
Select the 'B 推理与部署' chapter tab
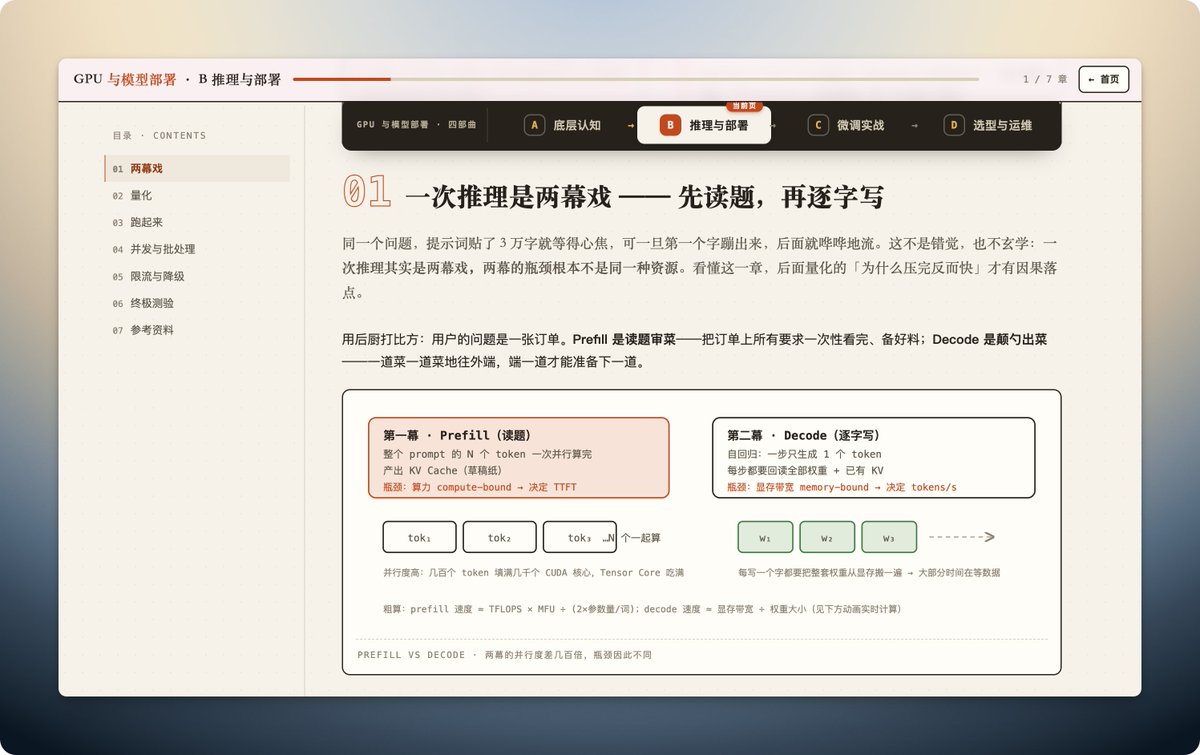(704, 125)
